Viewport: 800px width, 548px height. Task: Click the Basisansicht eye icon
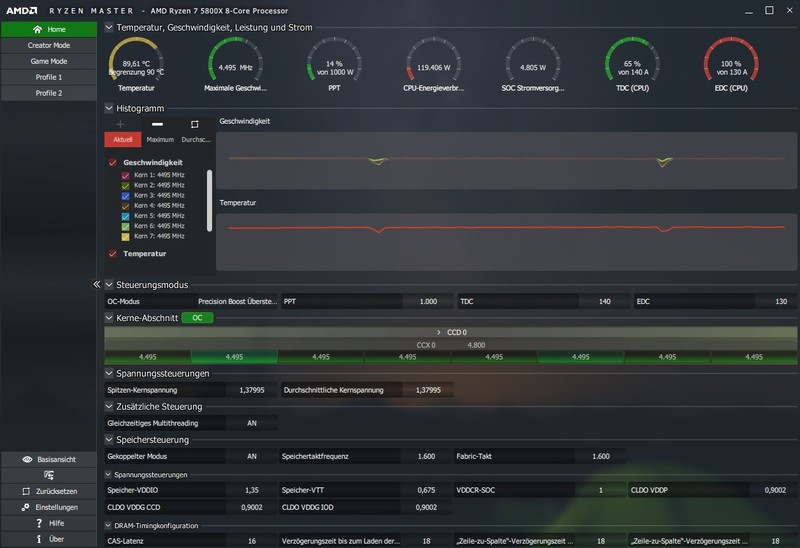pyautogui.click(x=27, y=459)
